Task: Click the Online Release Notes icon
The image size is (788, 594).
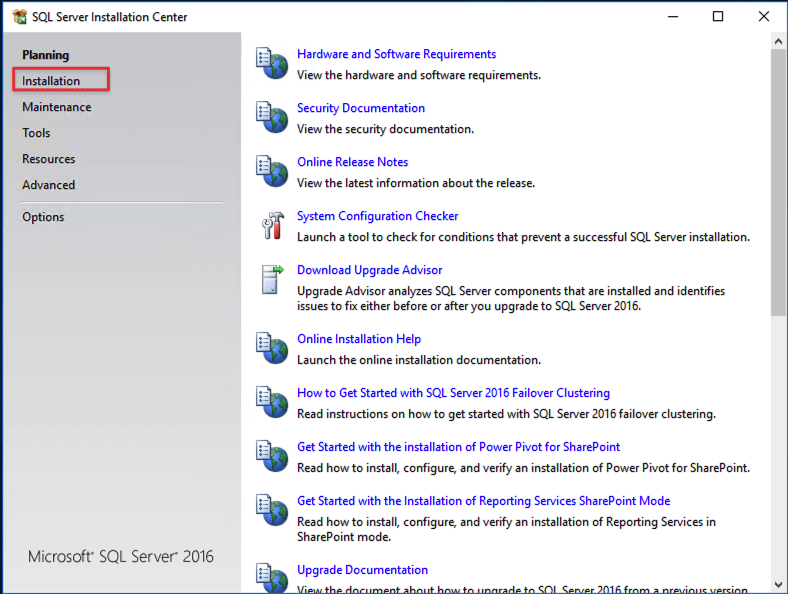Action: pyautogui.click(x=271, y=171)
